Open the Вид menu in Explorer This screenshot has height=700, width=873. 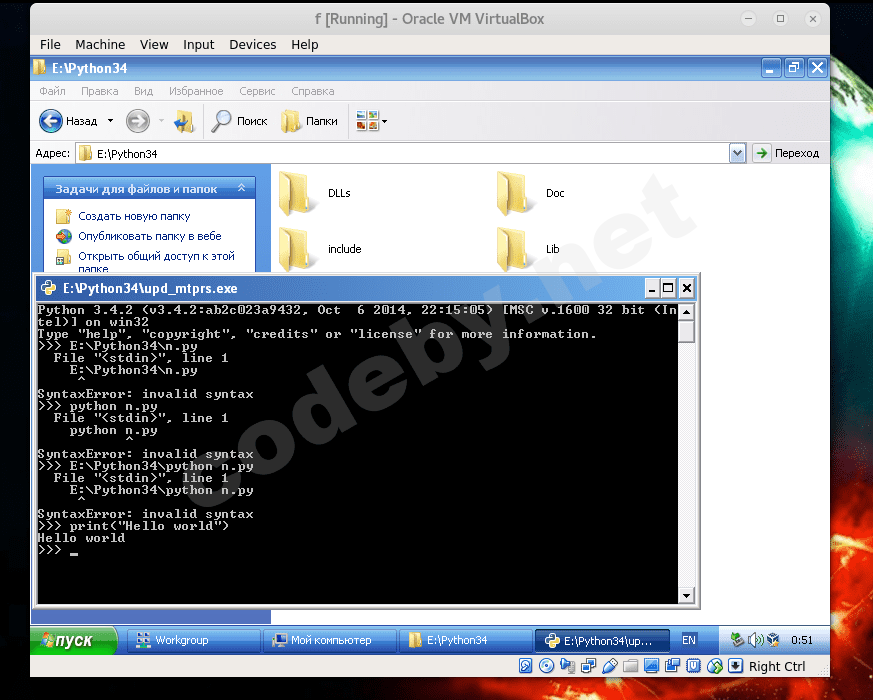click(144, 91)
